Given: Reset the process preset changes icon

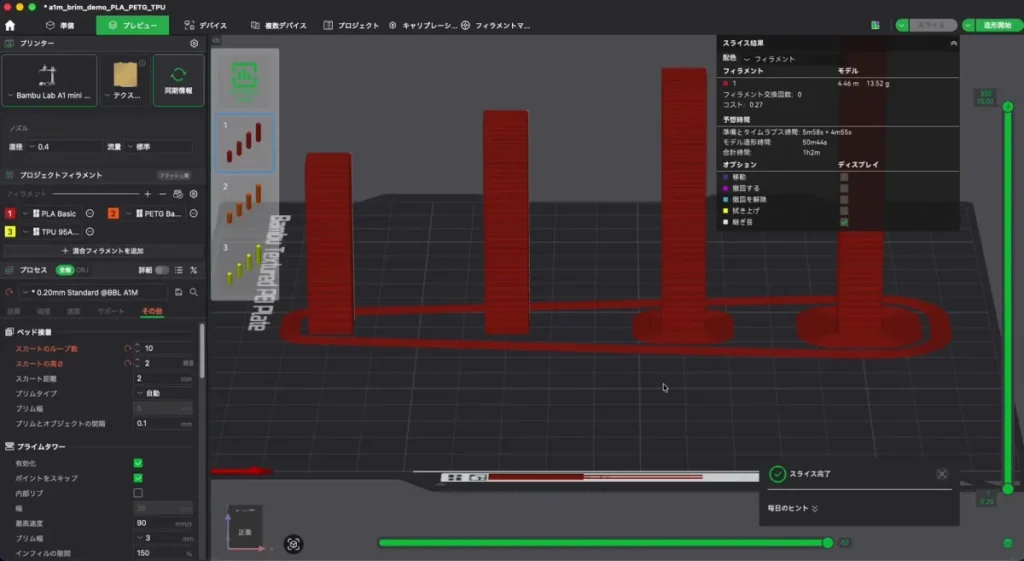Looking at the screenshot, I should click(x=9, y=292).
